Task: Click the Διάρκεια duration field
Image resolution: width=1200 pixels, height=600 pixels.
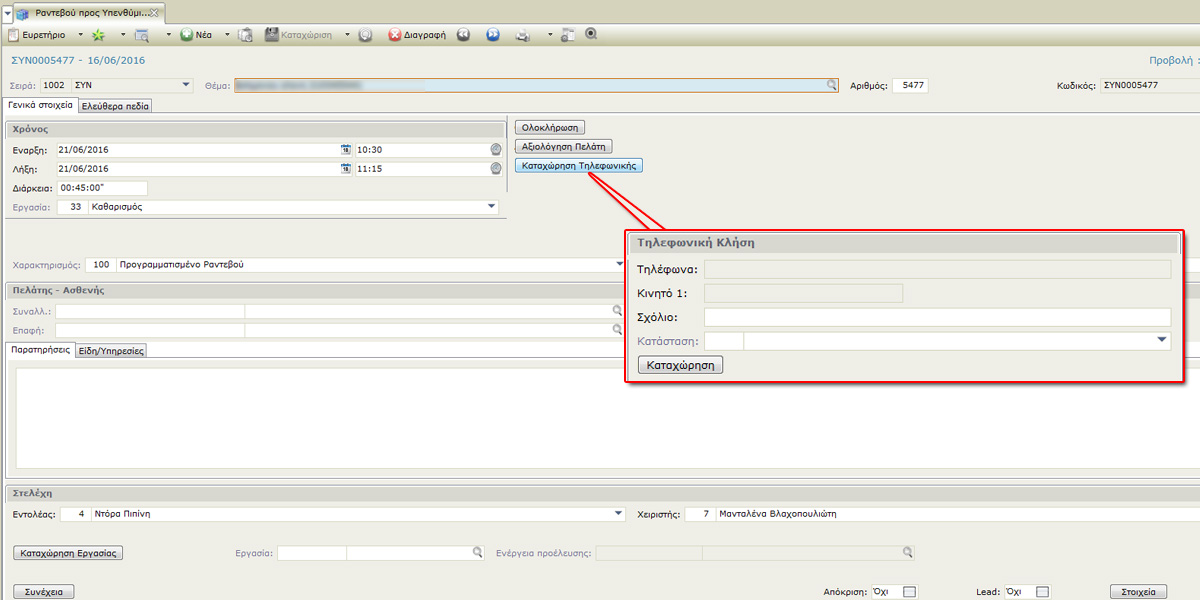Action: [x=102, y=188]
